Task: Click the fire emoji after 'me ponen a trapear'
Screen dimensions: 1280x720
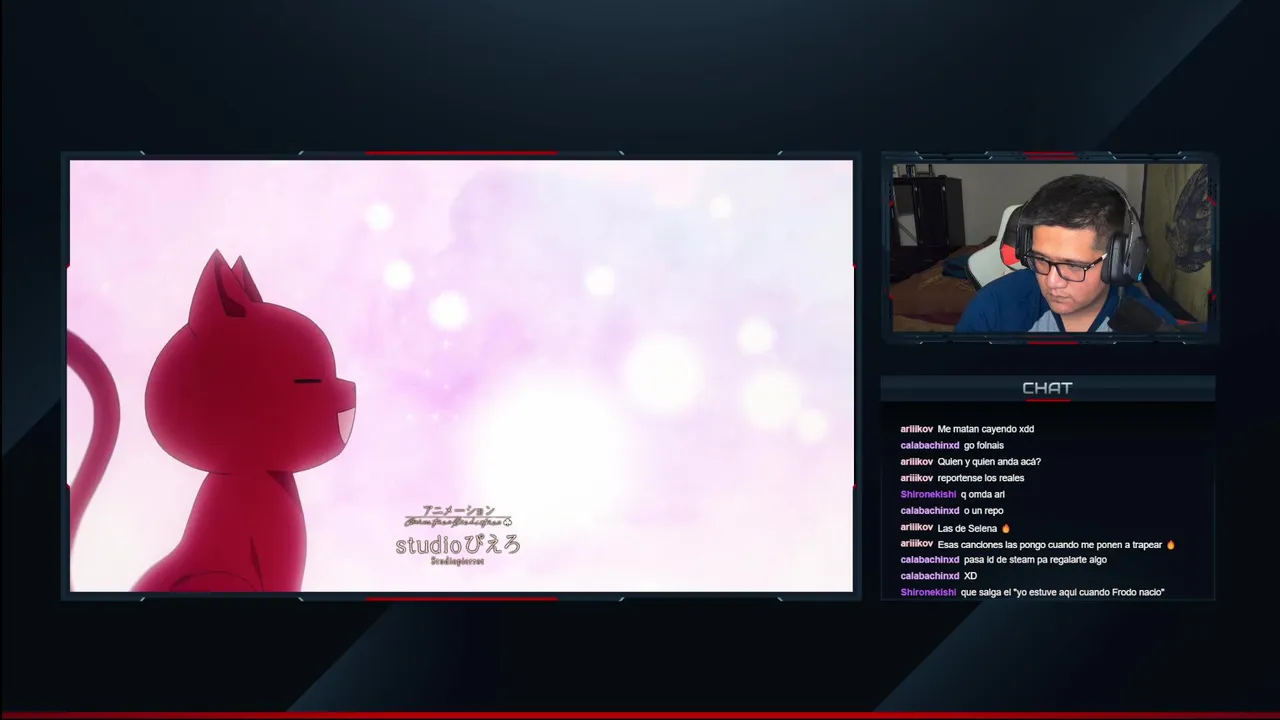Action: coord(1171,545)
